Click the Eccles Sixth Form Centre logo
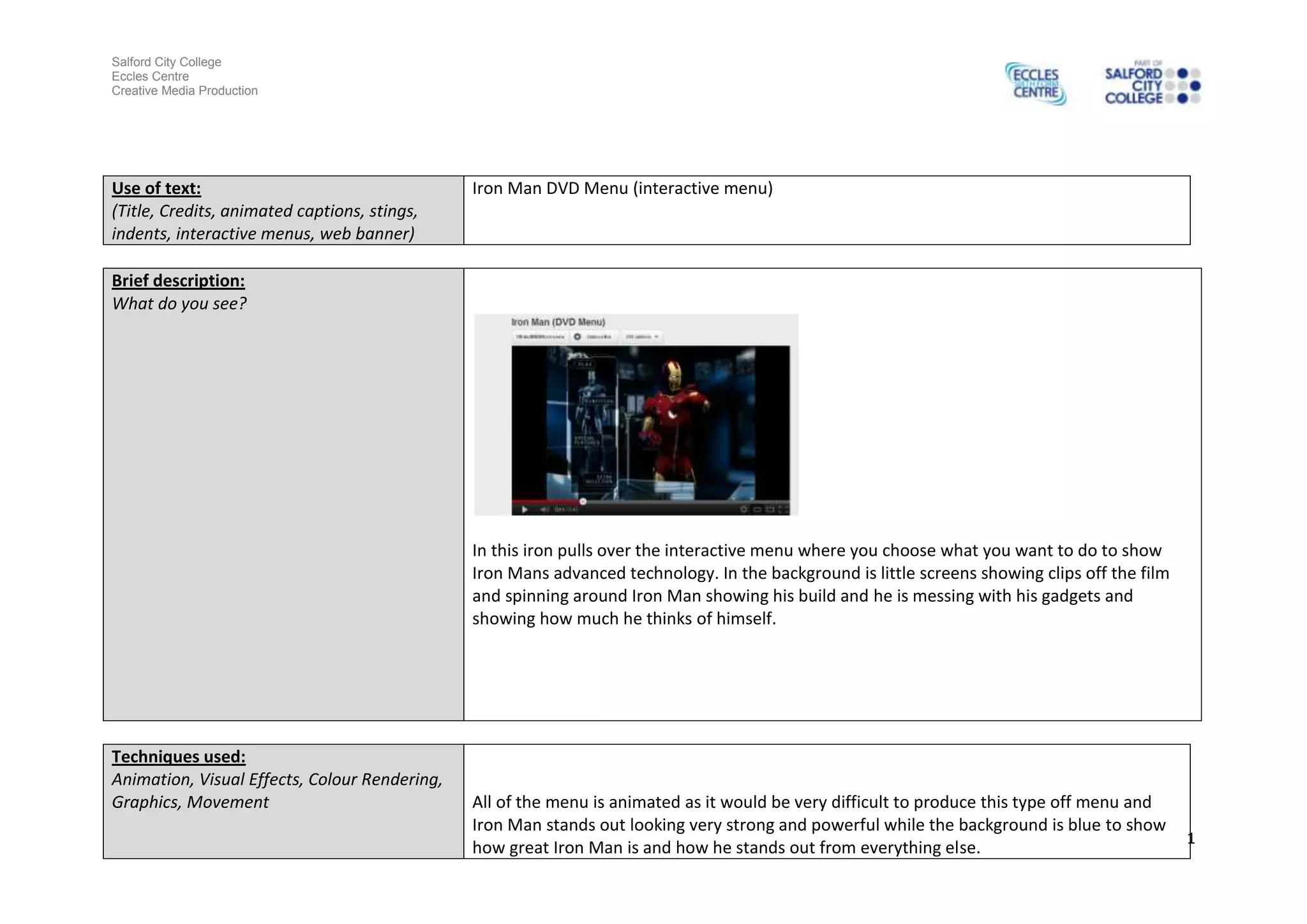 pyautogui.click(x=1035, y=84)
